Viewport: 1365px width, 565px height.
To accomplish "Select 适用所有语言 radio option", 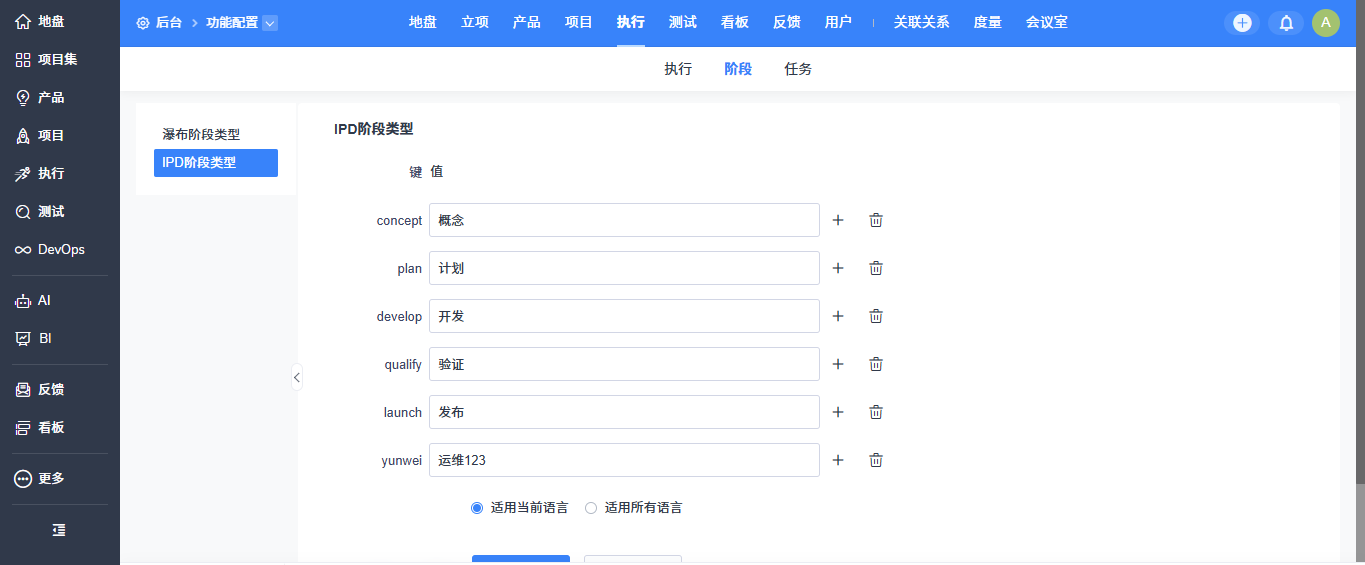I will [x=591, y=508].
